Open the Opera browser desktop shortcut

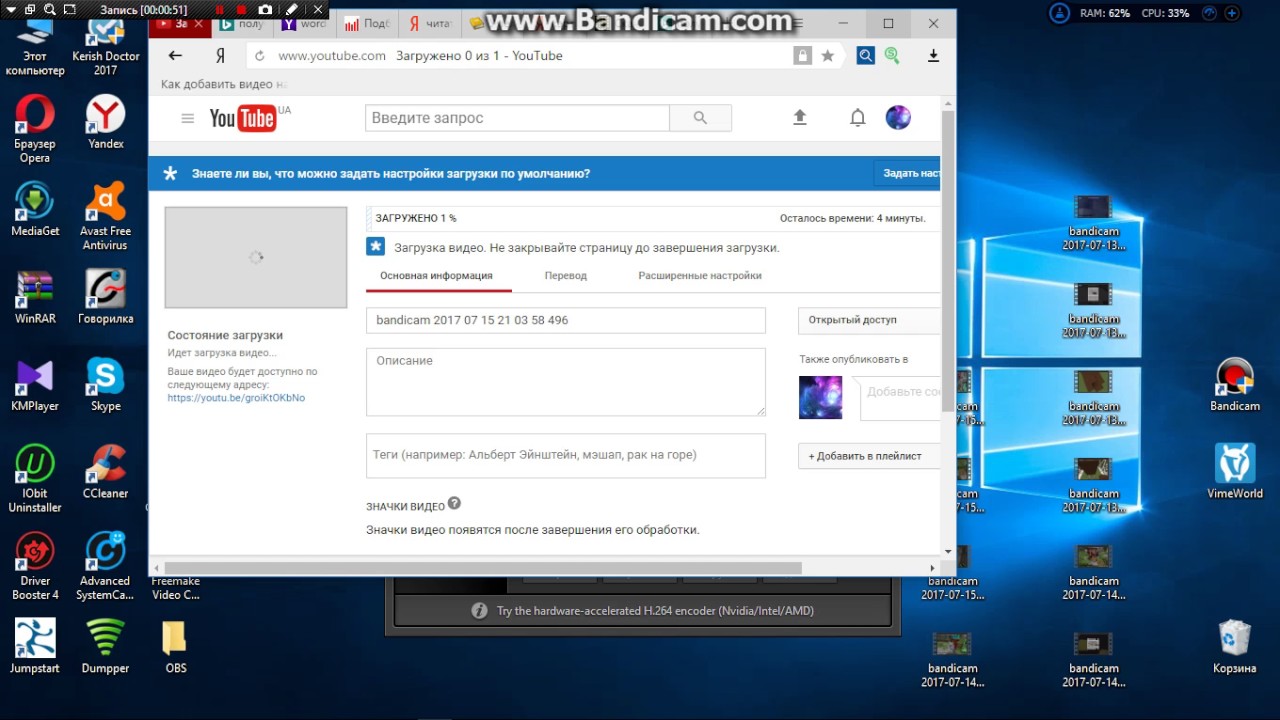point(35,129)
